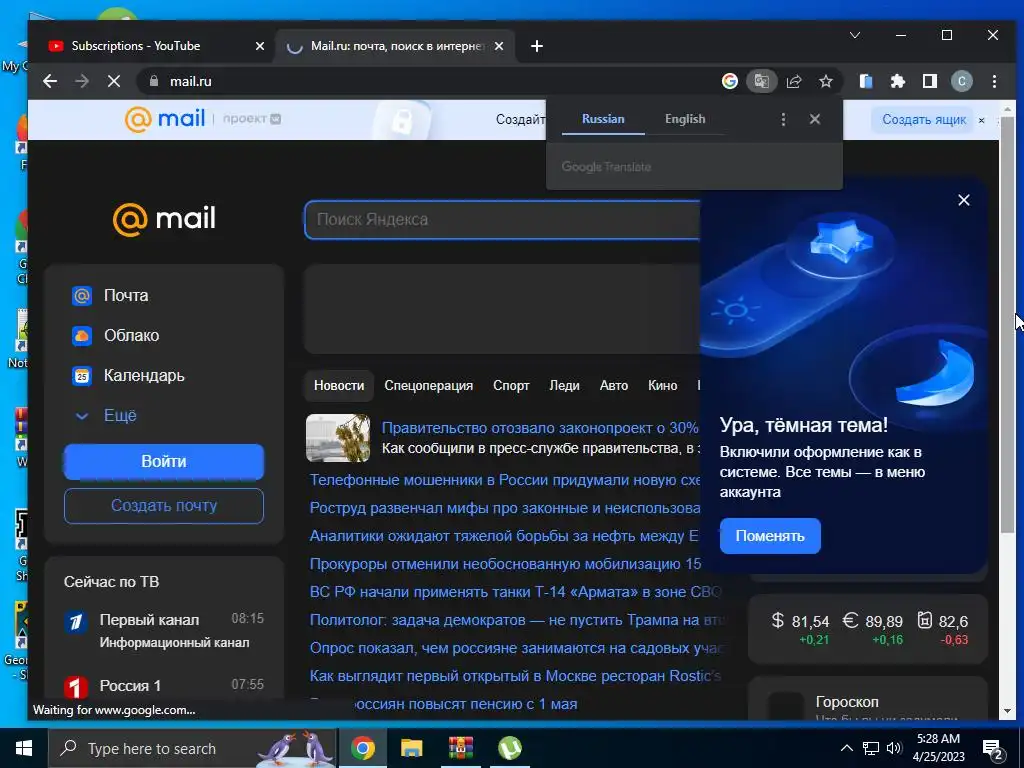Click the browser back arrow

click(50, 81)
